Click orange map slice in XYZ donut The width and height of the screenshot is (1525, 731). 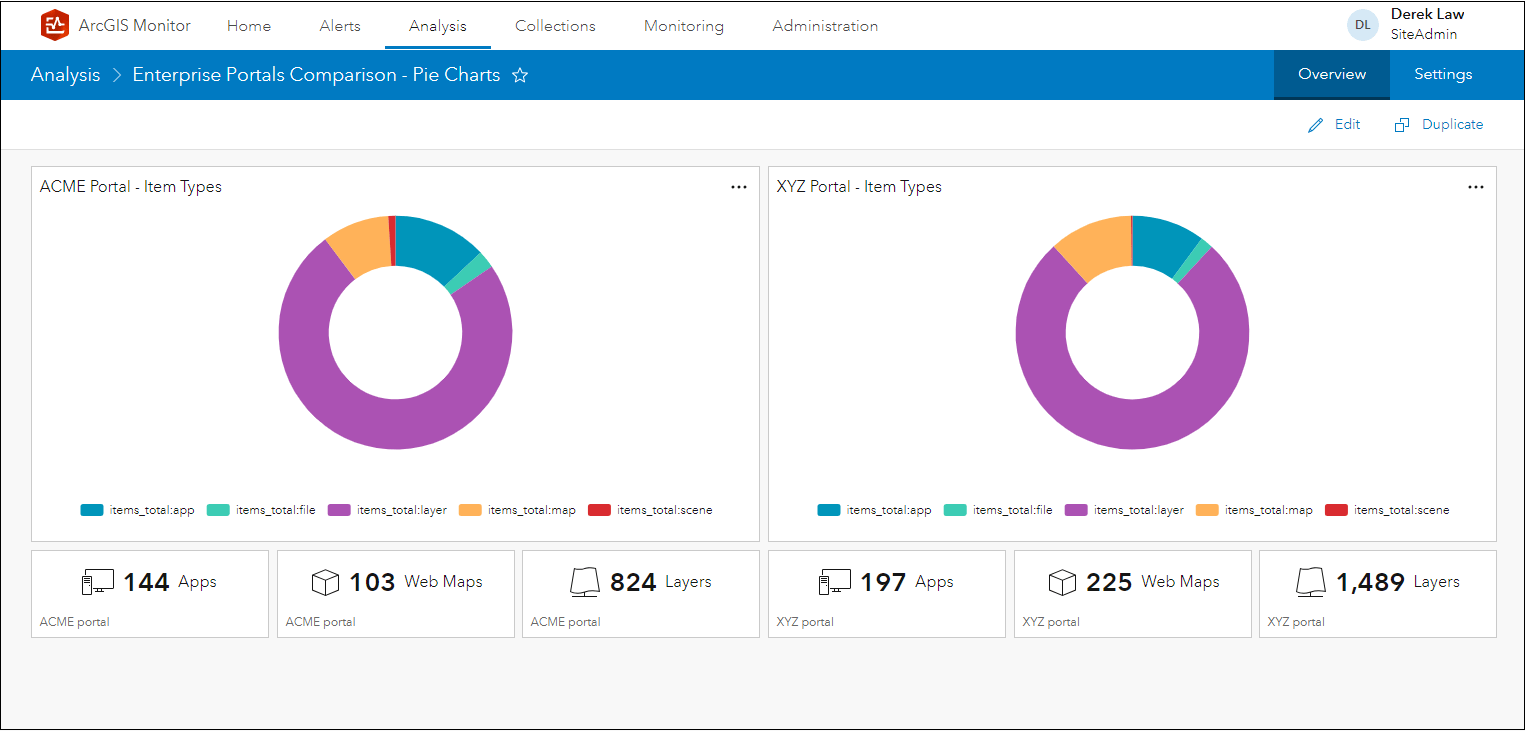(x=1098, y=246)
